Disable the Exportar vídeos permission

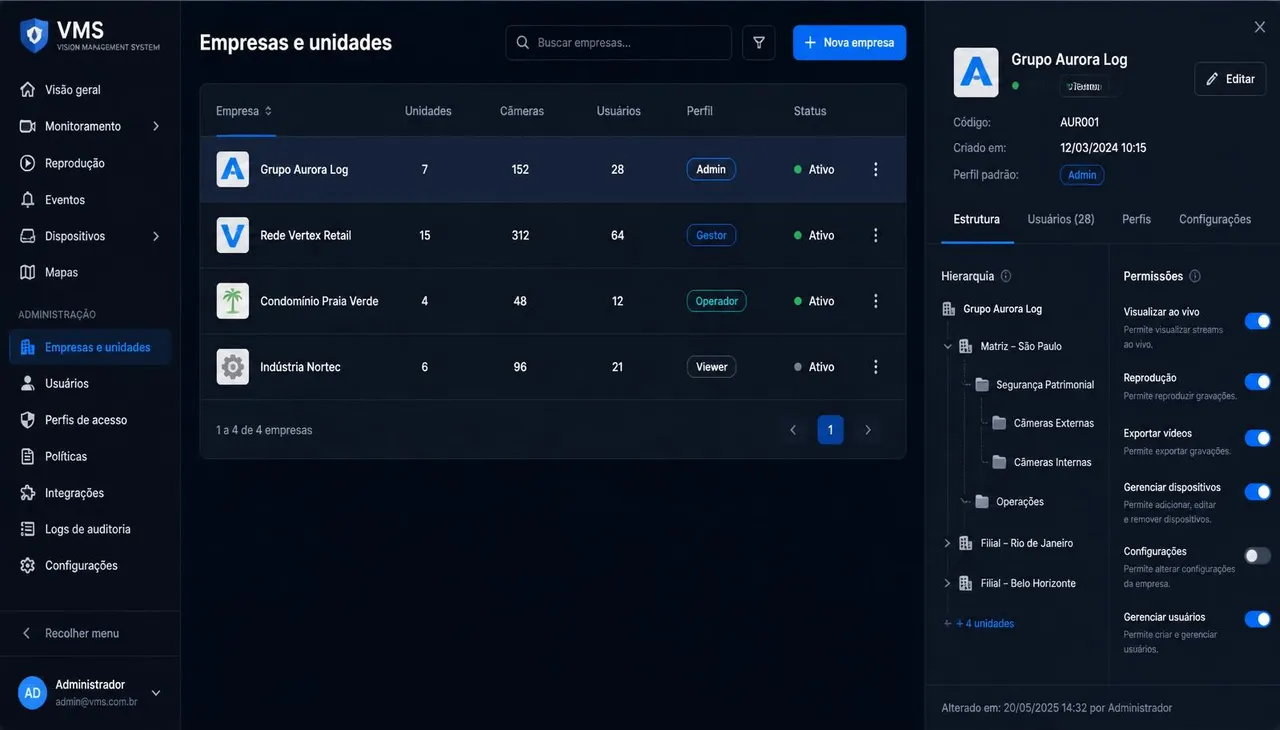point(1257,438)
